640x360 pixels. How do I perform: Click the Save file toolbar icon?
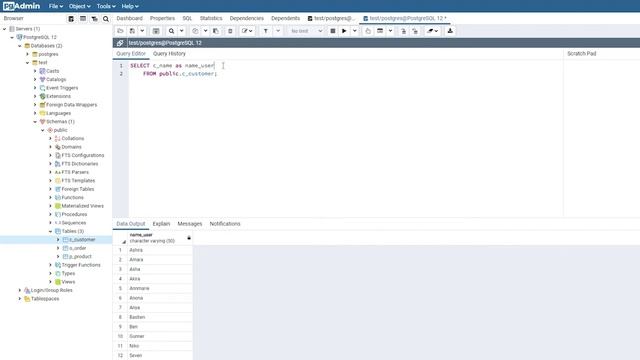[132, 31]
